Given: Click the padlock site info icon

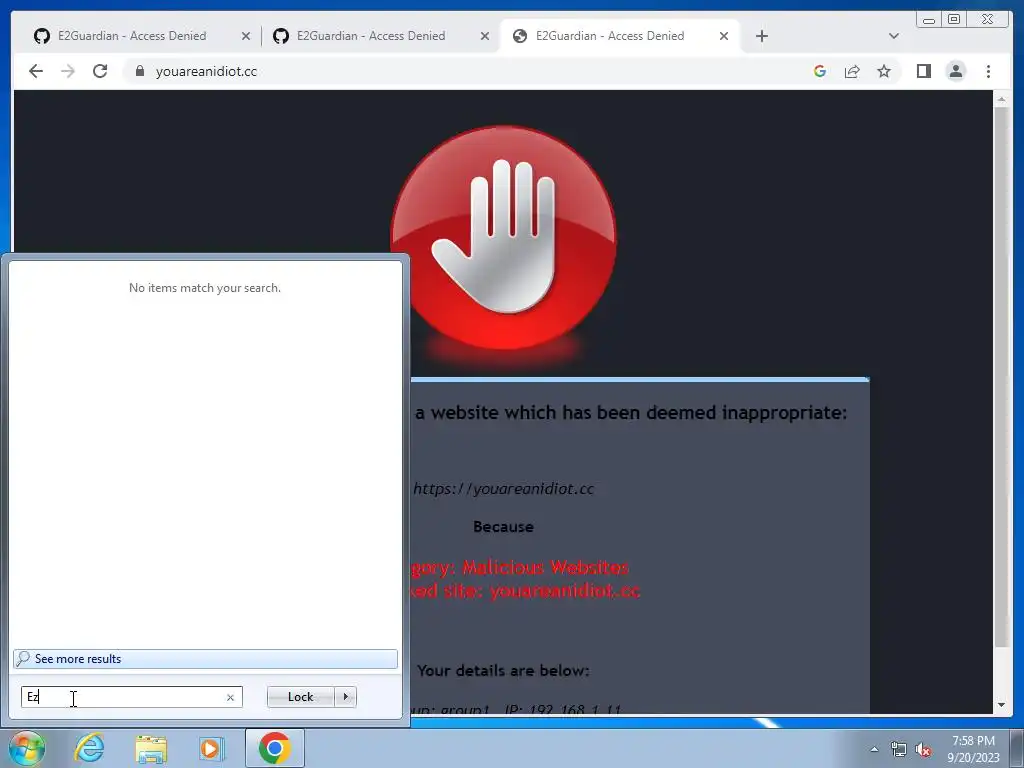Looking at the screenshot, I should 140,71.
